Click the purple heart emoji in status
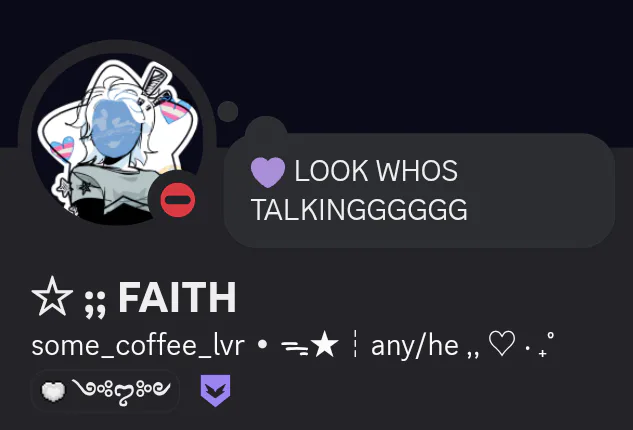 pyautogui.click(x=268, y=172)
